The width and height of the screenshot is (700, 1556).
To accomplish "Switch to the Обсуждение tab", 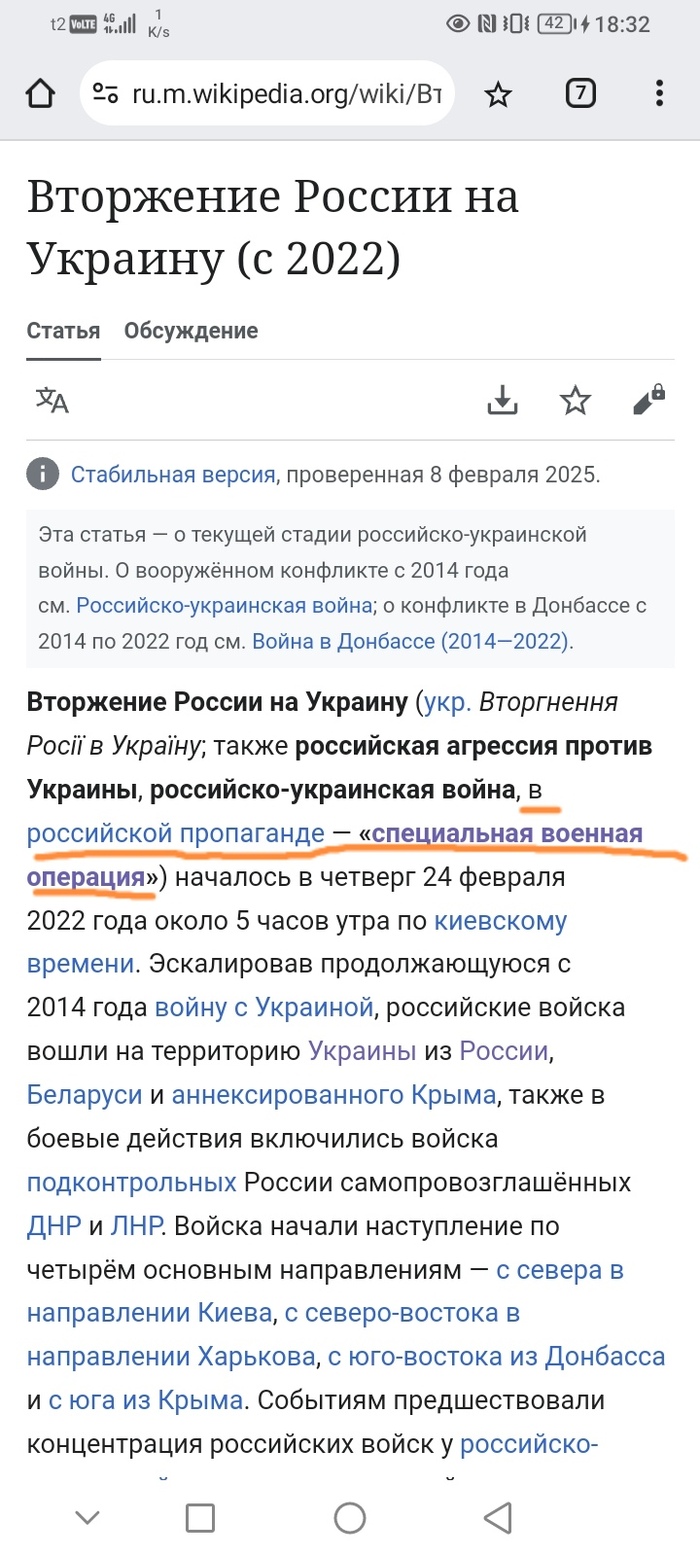I will [191, 331].
